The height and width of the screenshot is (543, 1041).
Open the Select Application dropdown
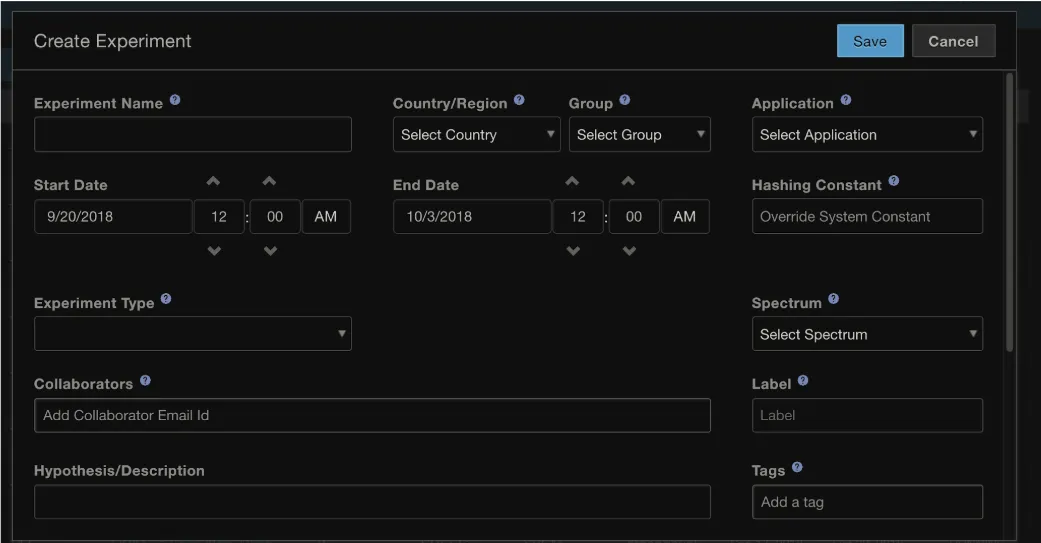(867, 134)
